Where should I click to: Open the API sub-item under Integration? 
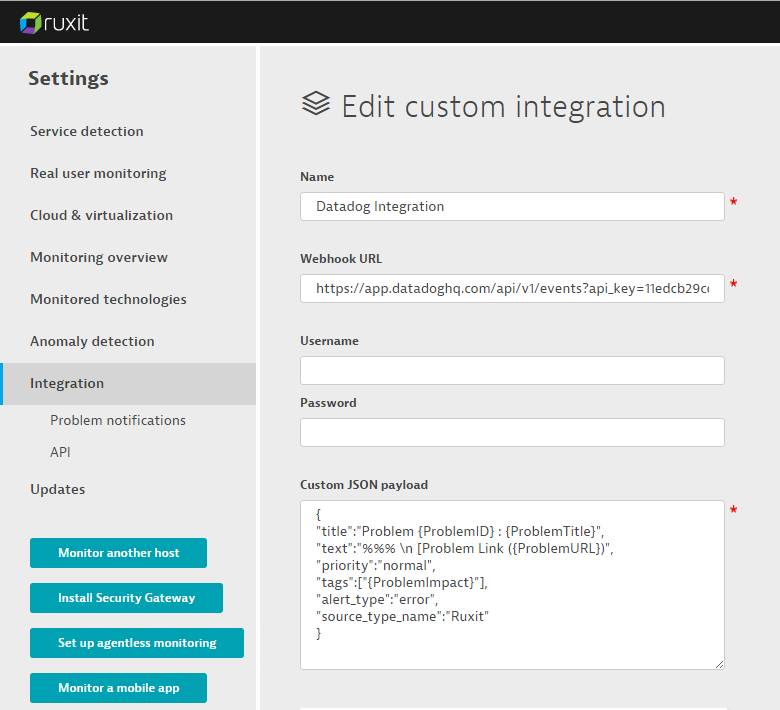(x=60, y=452)
